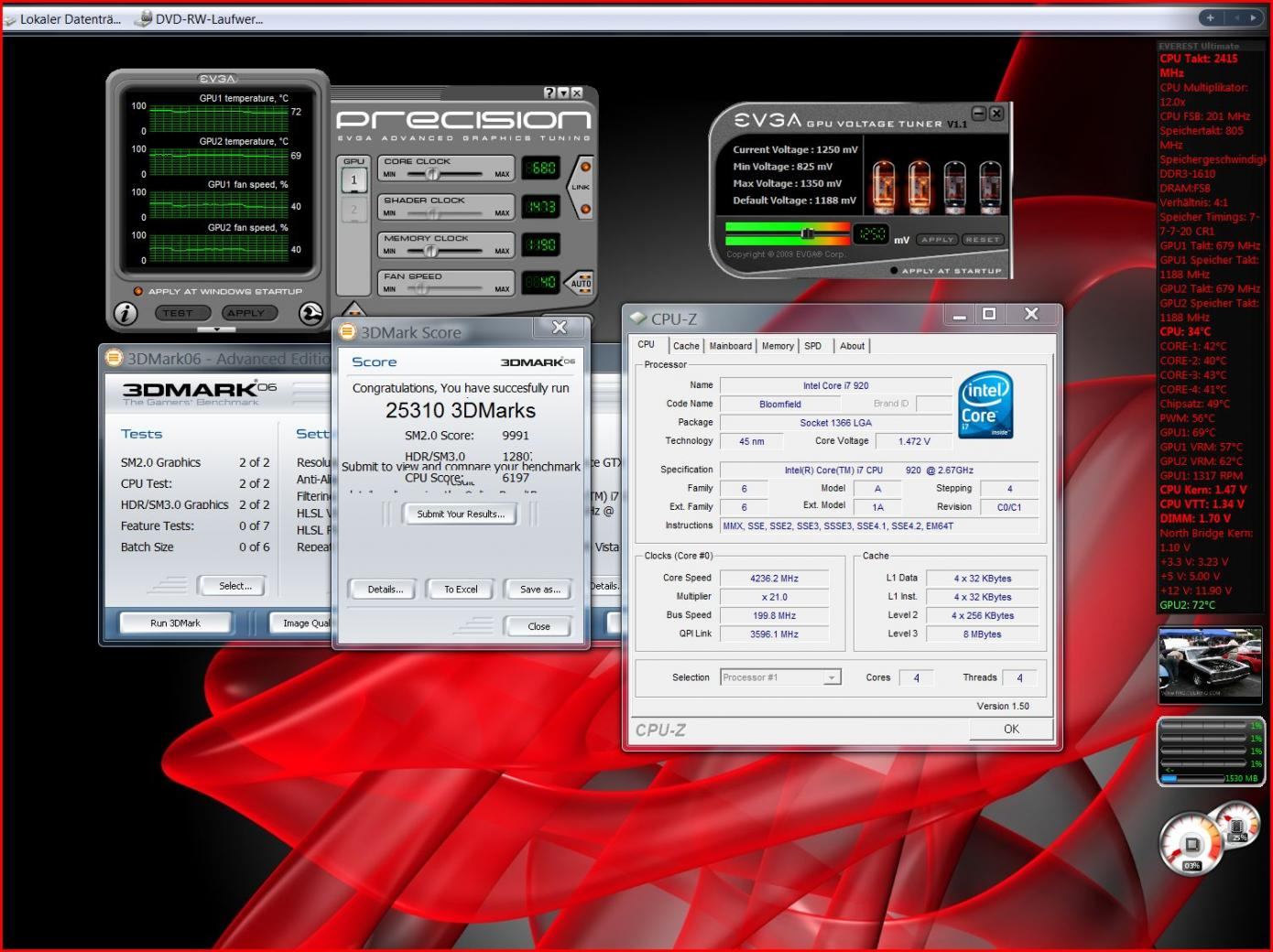Switch to the About tab in CPU-Z
Image resolution: width=1273 pixels, height=952 pixels.
(x=852, y=346)
